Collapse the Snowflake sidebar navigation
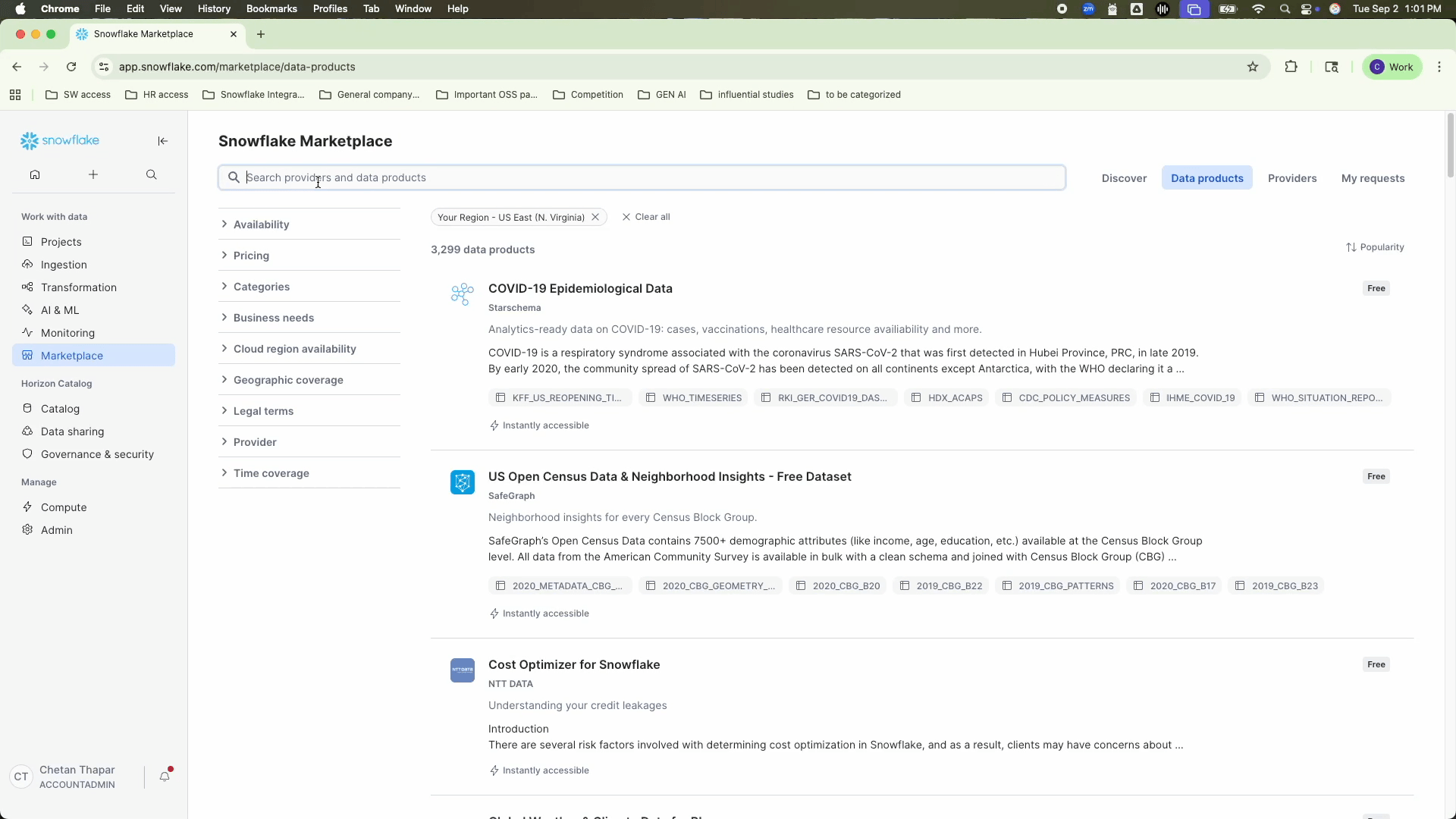Viewport: 1456px width, 819px height. (162, 141)
